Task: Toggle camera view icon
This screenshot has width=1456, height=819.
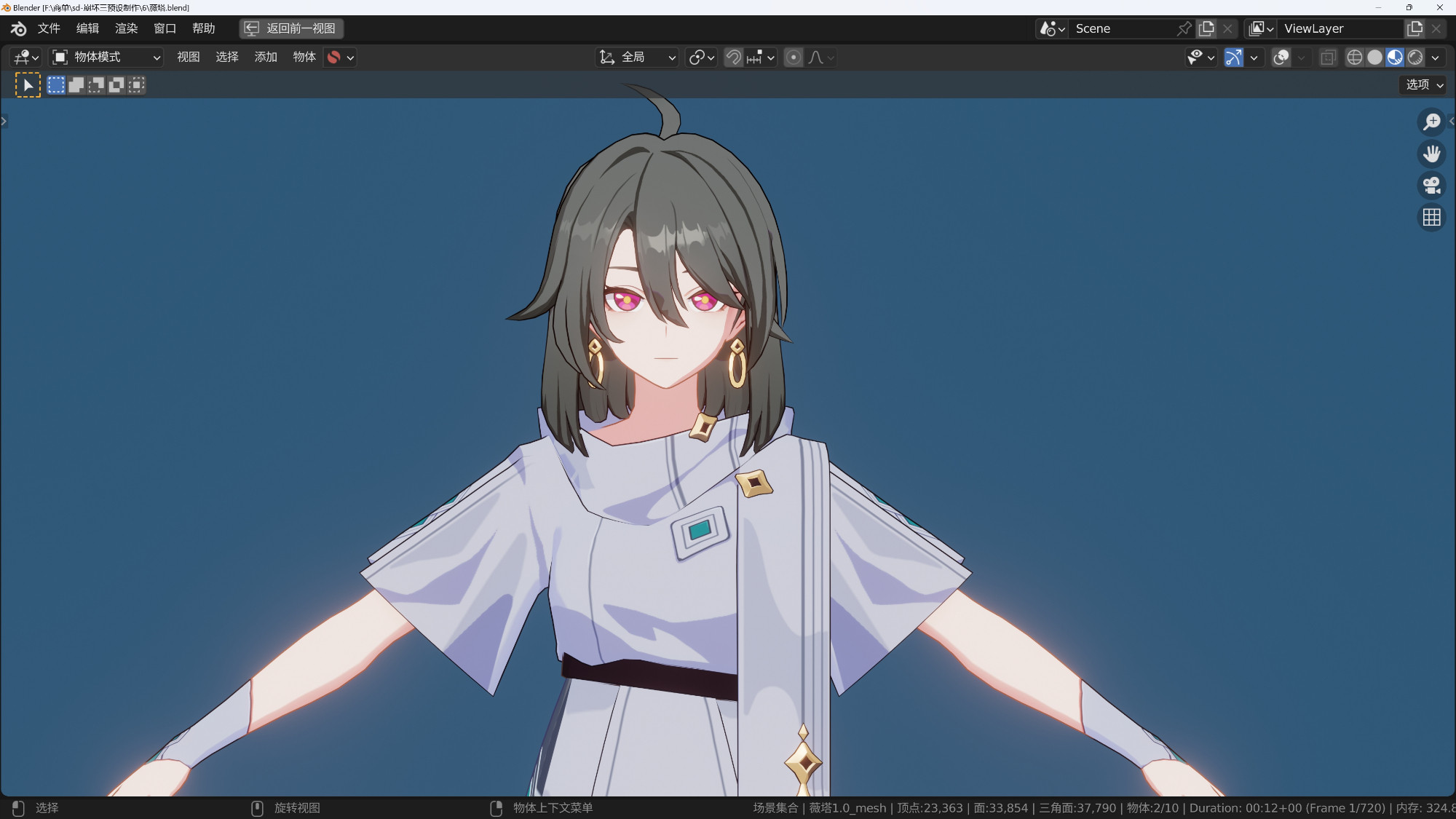Action: click(x=1431, y=186)
